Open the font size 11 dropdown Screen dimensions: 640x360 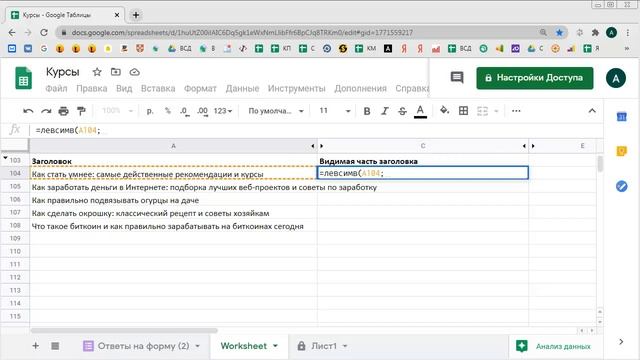[x=335, y=111]
